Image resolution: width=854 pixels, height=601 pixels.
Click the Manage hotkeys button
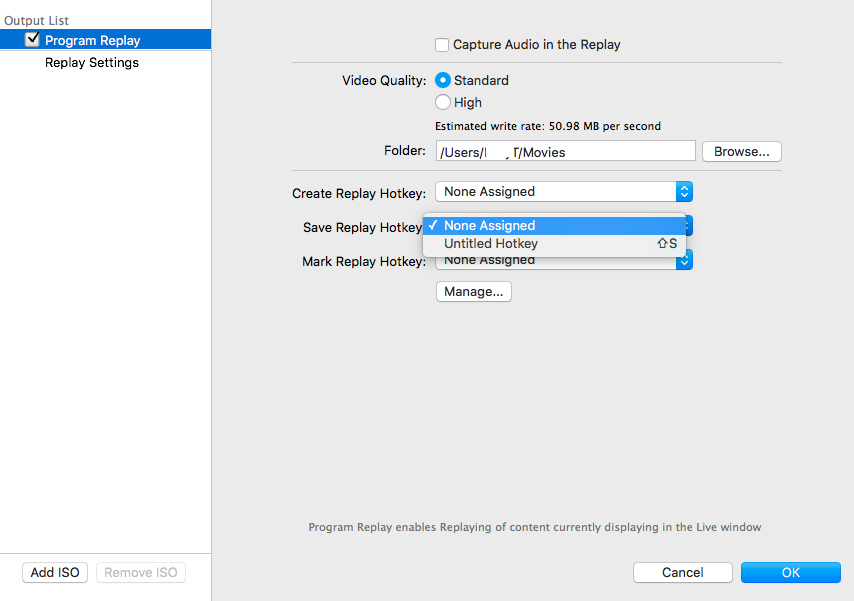coord(474,292)
